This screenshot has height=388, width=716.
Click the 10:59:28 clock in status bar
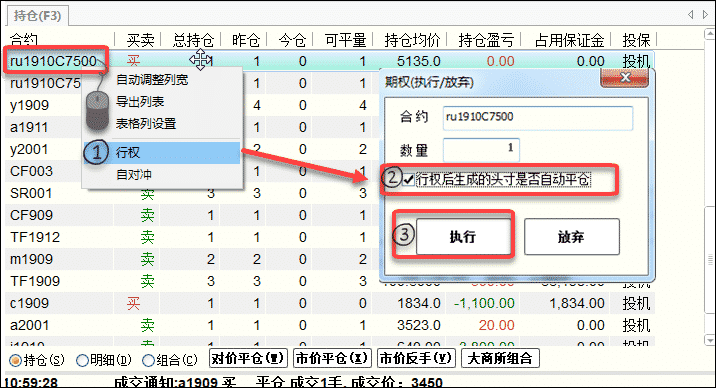(x=31, y=382)
